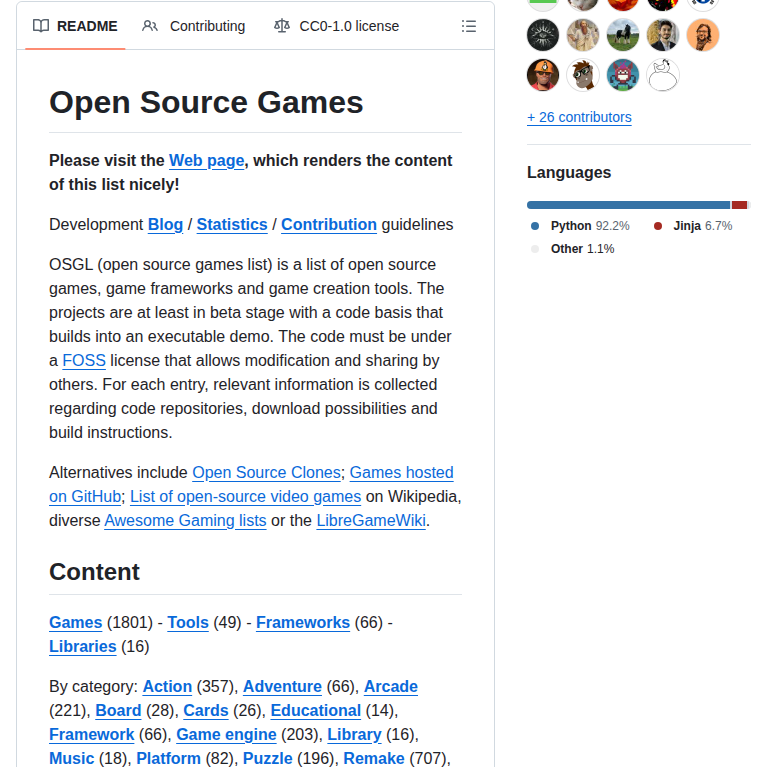The image size is (775, 767).
Task: Follow the Web page link
Action: click(x=207, y=161)
